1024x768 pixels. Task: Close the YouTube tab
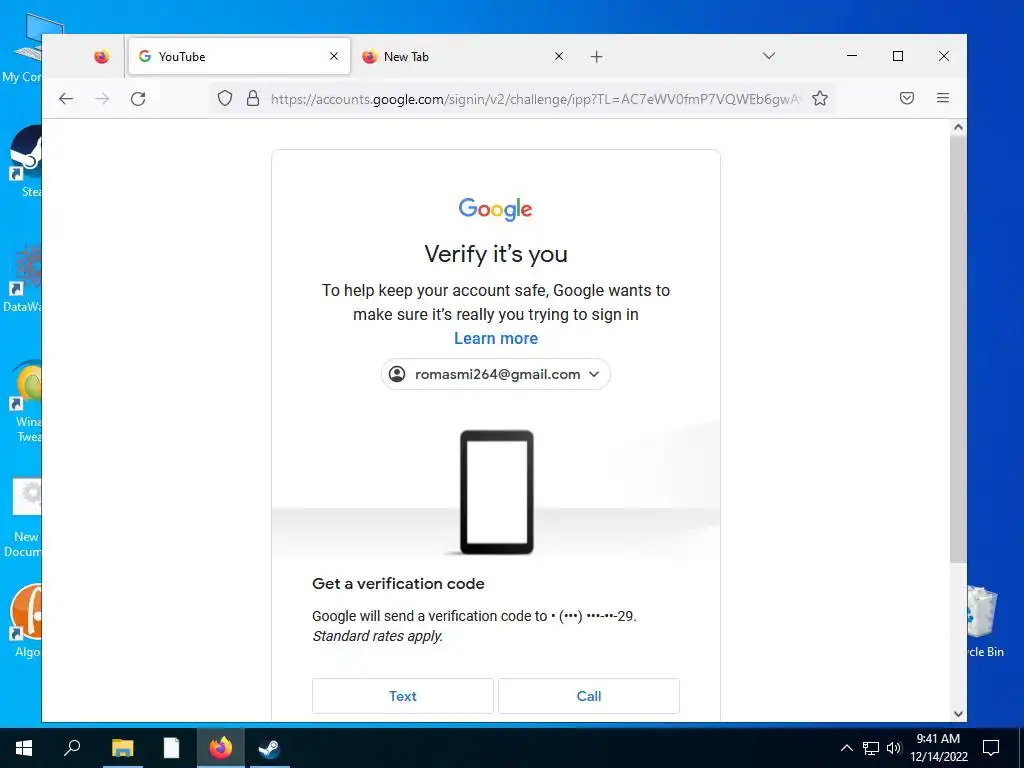[x=334, y=56]
